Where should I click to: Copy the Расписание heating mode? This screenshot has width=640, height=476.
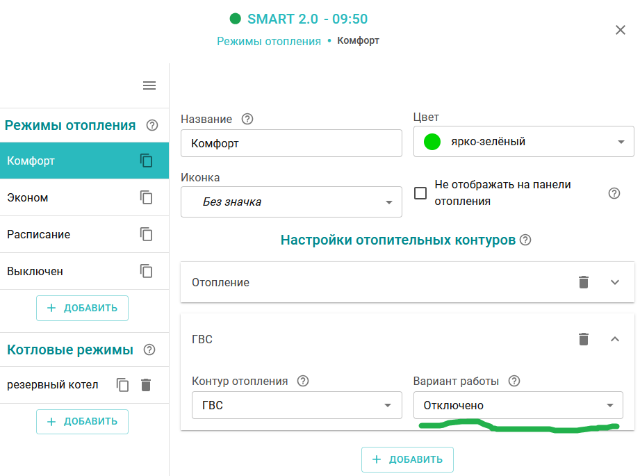[x=146, y=234]
